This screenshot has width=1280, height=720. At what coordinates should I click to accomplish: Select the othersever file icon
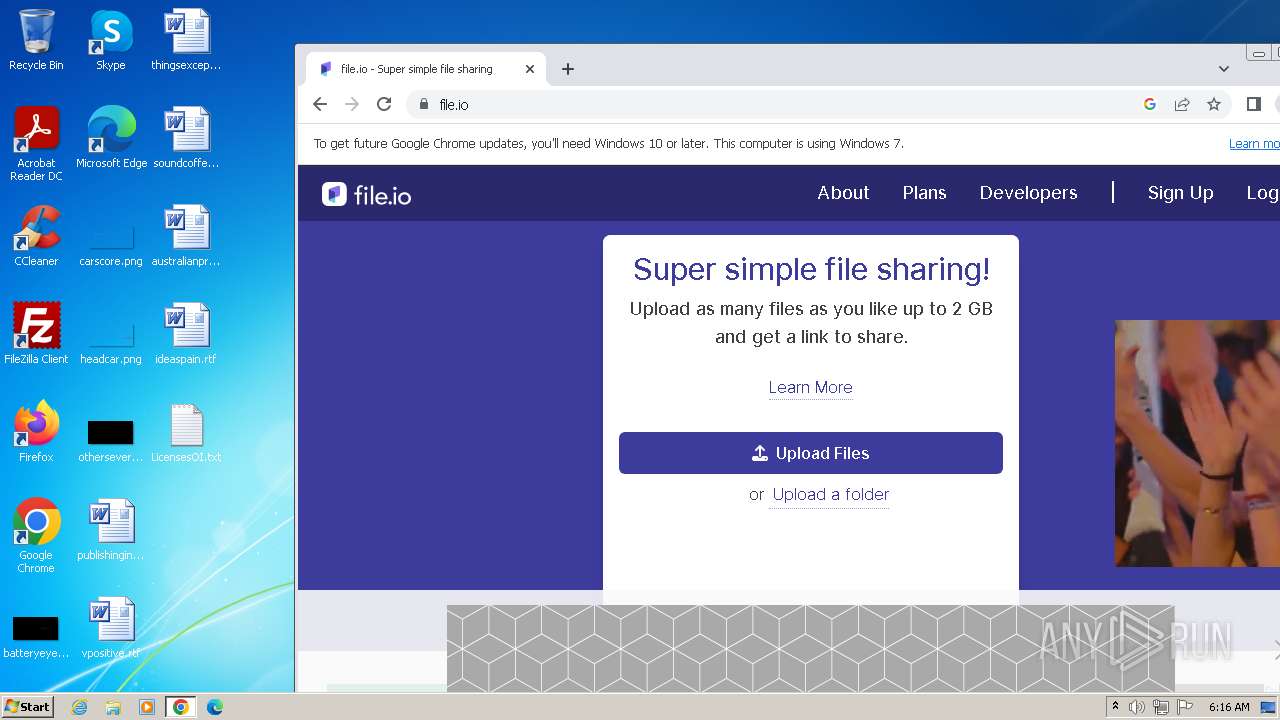111,440
